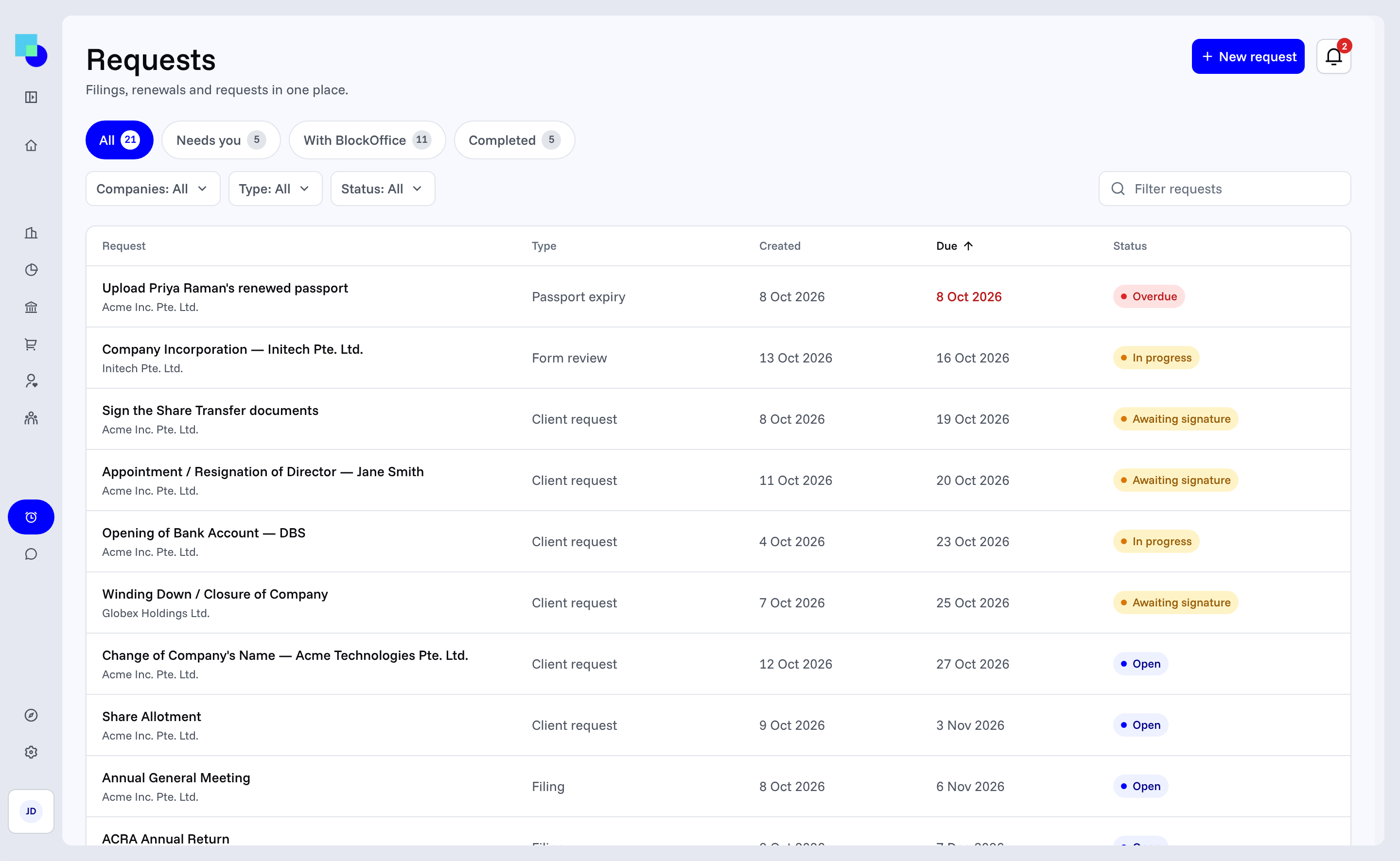Viewport: 1400px width, 861px height.
Task: Focus the Filter requests search field
Action: point(1225,189)
